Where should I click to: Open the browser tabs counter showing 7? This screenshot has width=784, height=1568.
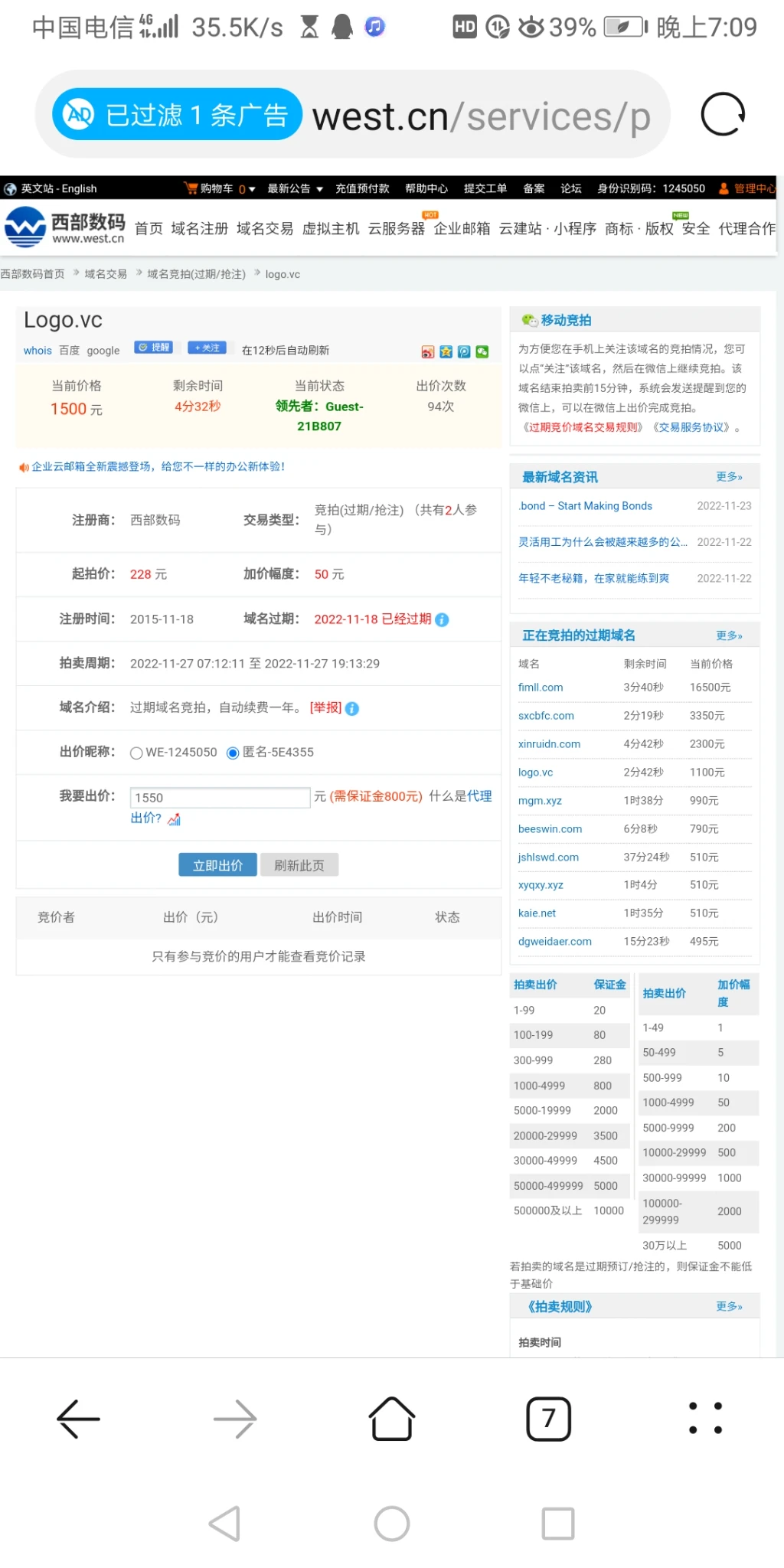(549, 1419)
